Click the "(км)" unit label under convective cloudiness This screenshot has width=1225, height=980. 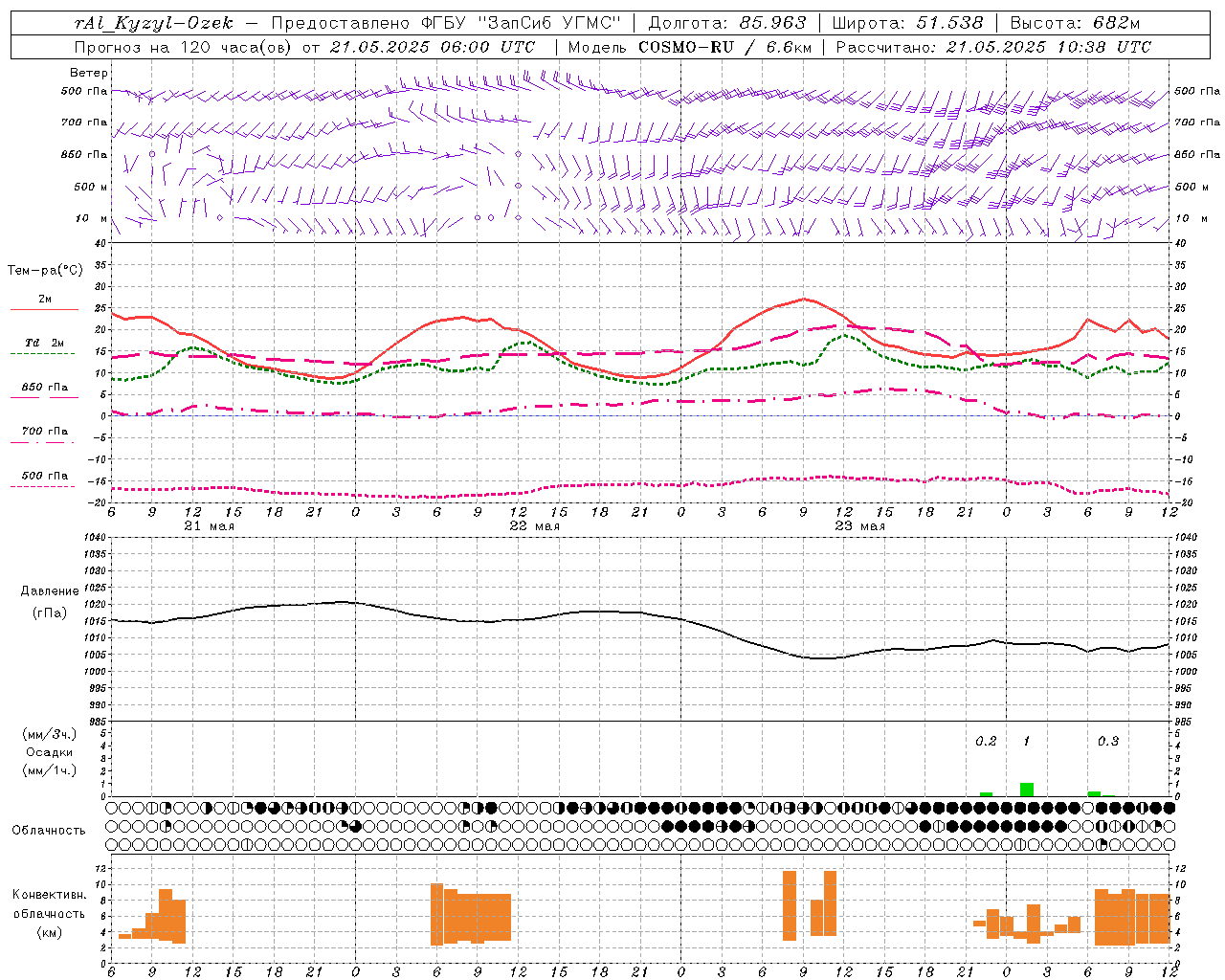point(50,932)
